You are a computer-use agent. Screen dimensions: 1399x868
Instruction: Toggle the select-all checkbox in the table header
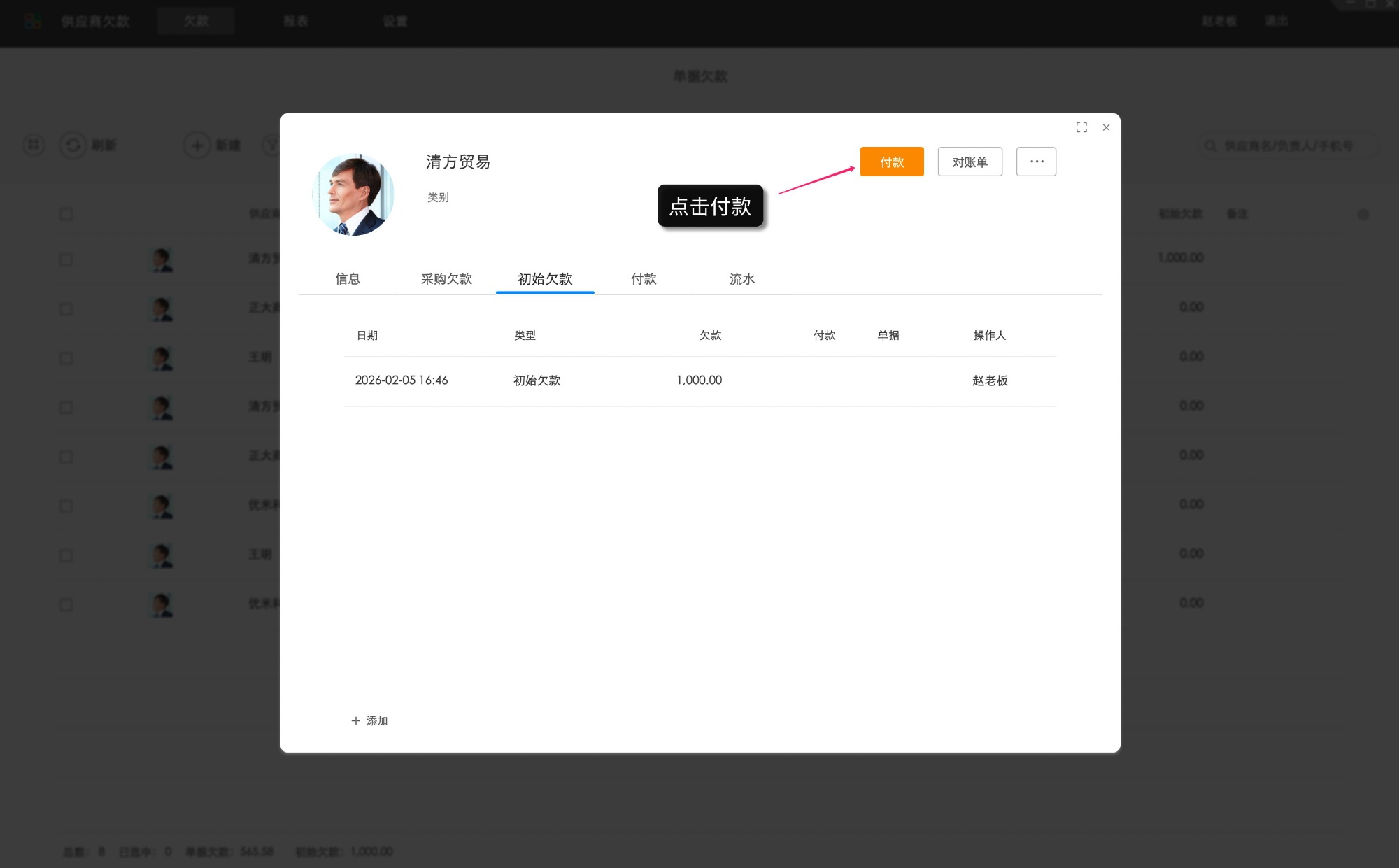(x=66, y=214)
